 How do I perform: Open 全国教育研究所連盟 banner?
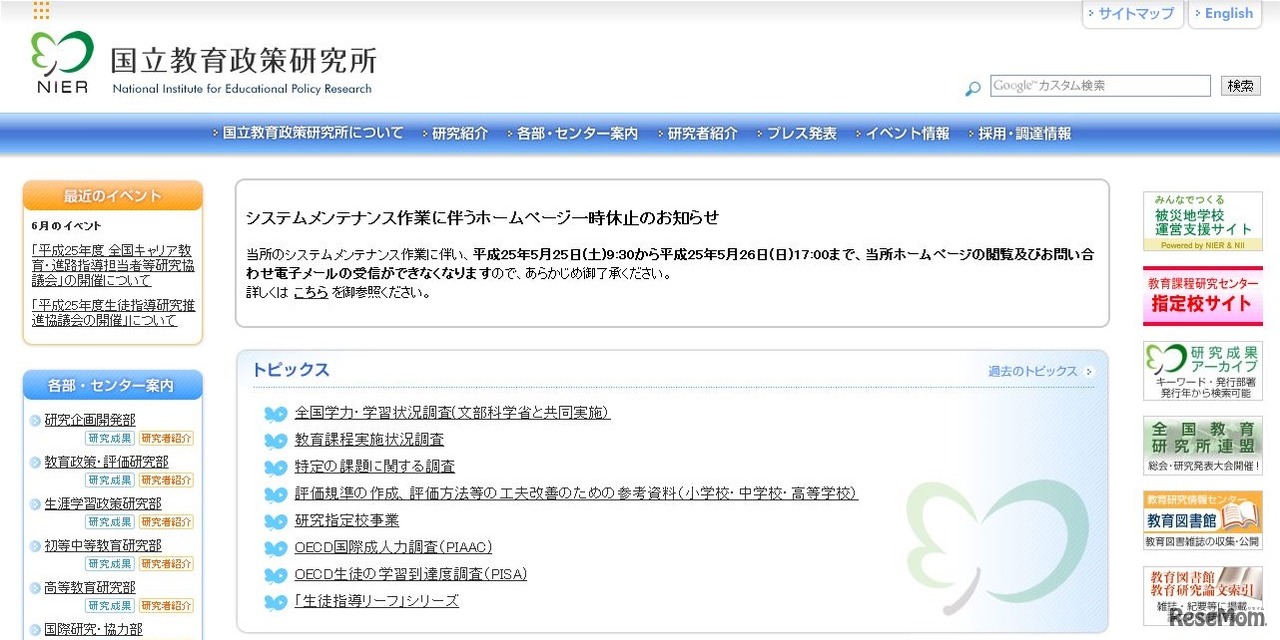[1203, 446]
